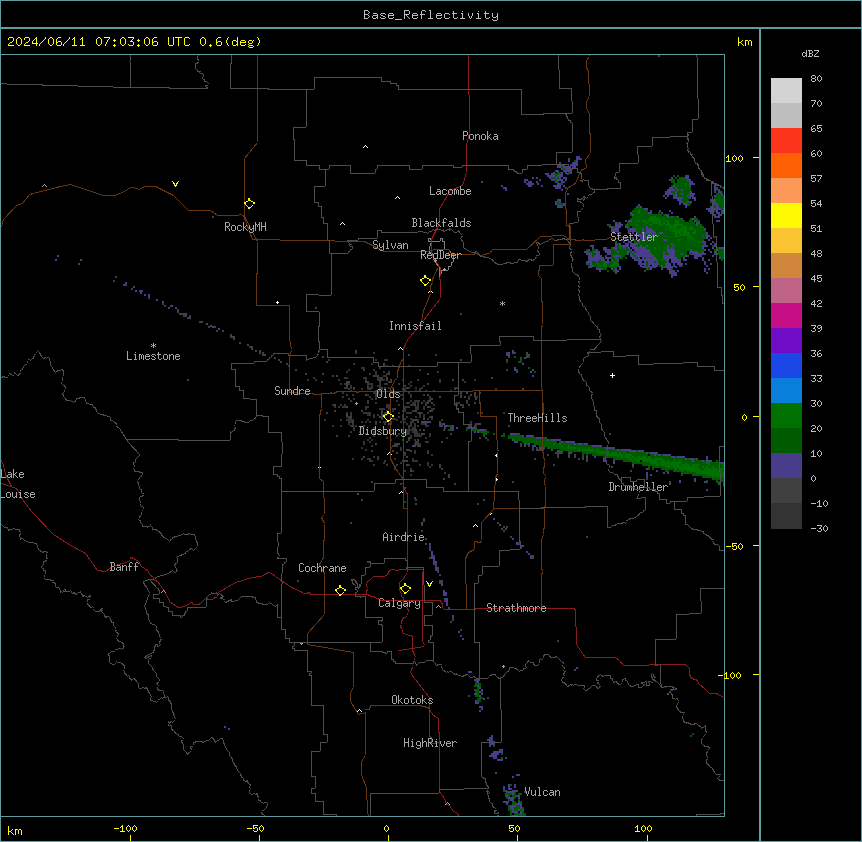
Task: Click the 0 tick on the right km axis
Action: [x=744, y=418]
